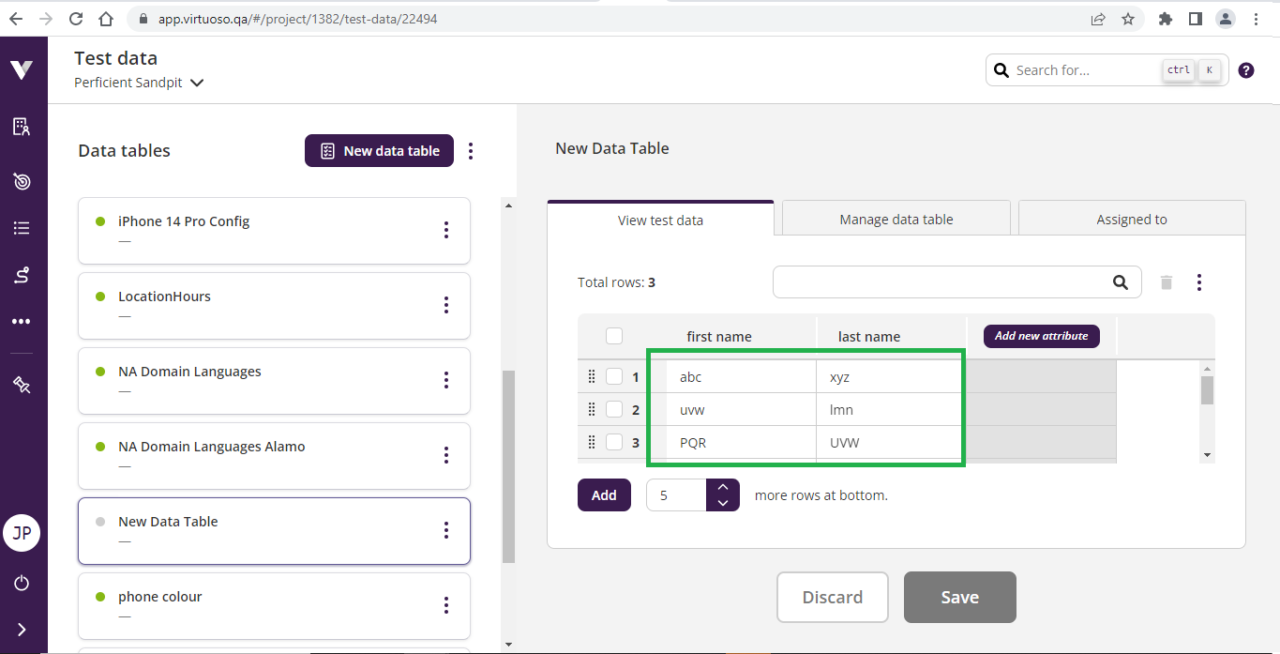Select the pin/extensions icon in the sidebar
The image size is (1280, 654).
tap(22, 383)
